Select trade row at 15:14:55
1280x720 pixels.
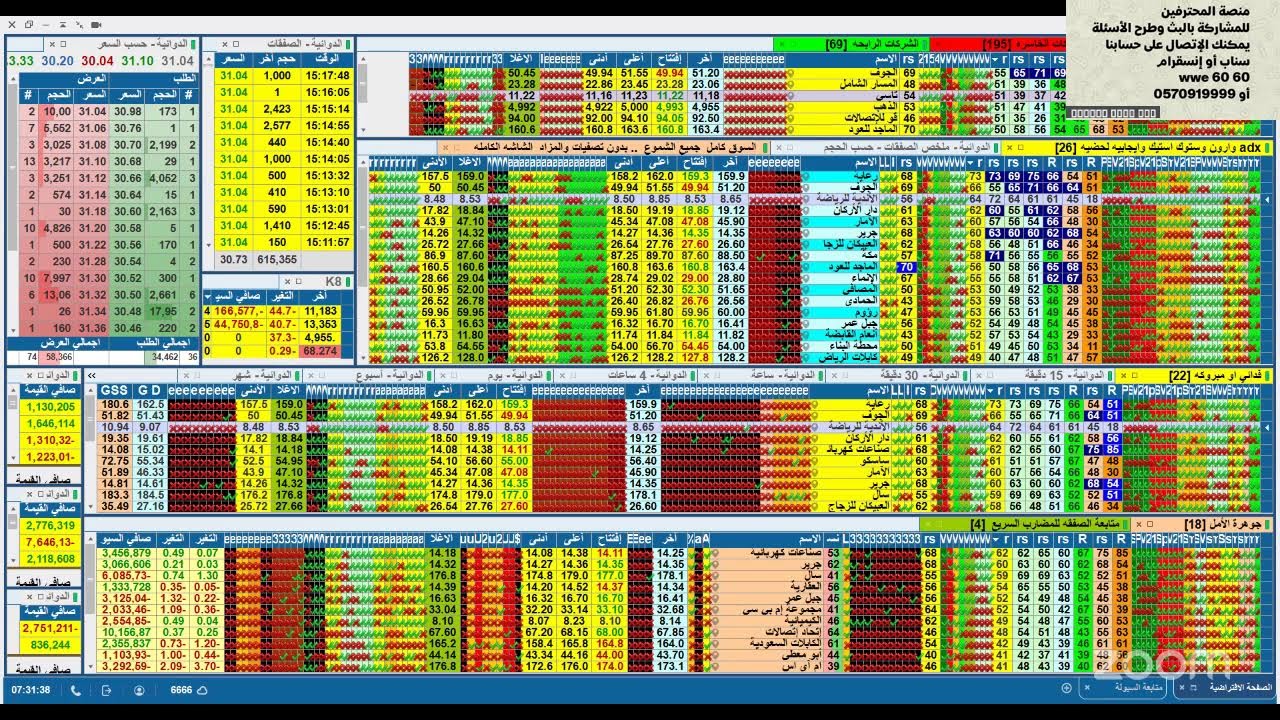click(x=283, y=126)
